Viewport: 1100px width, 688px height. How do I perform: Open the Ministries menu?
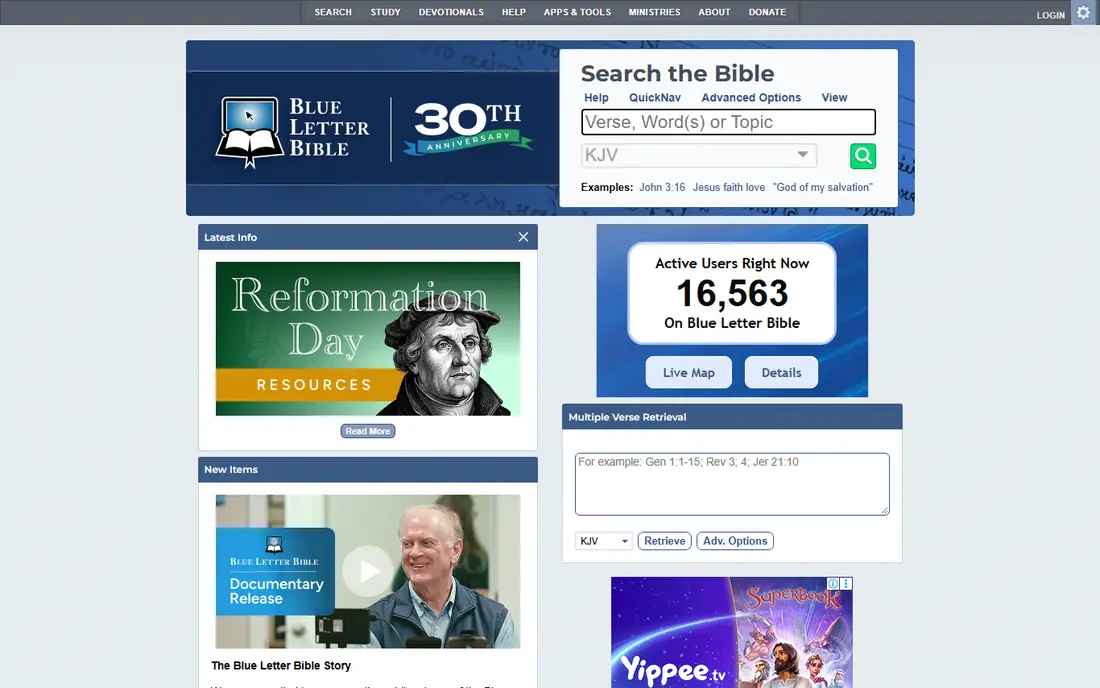[655, 13]
